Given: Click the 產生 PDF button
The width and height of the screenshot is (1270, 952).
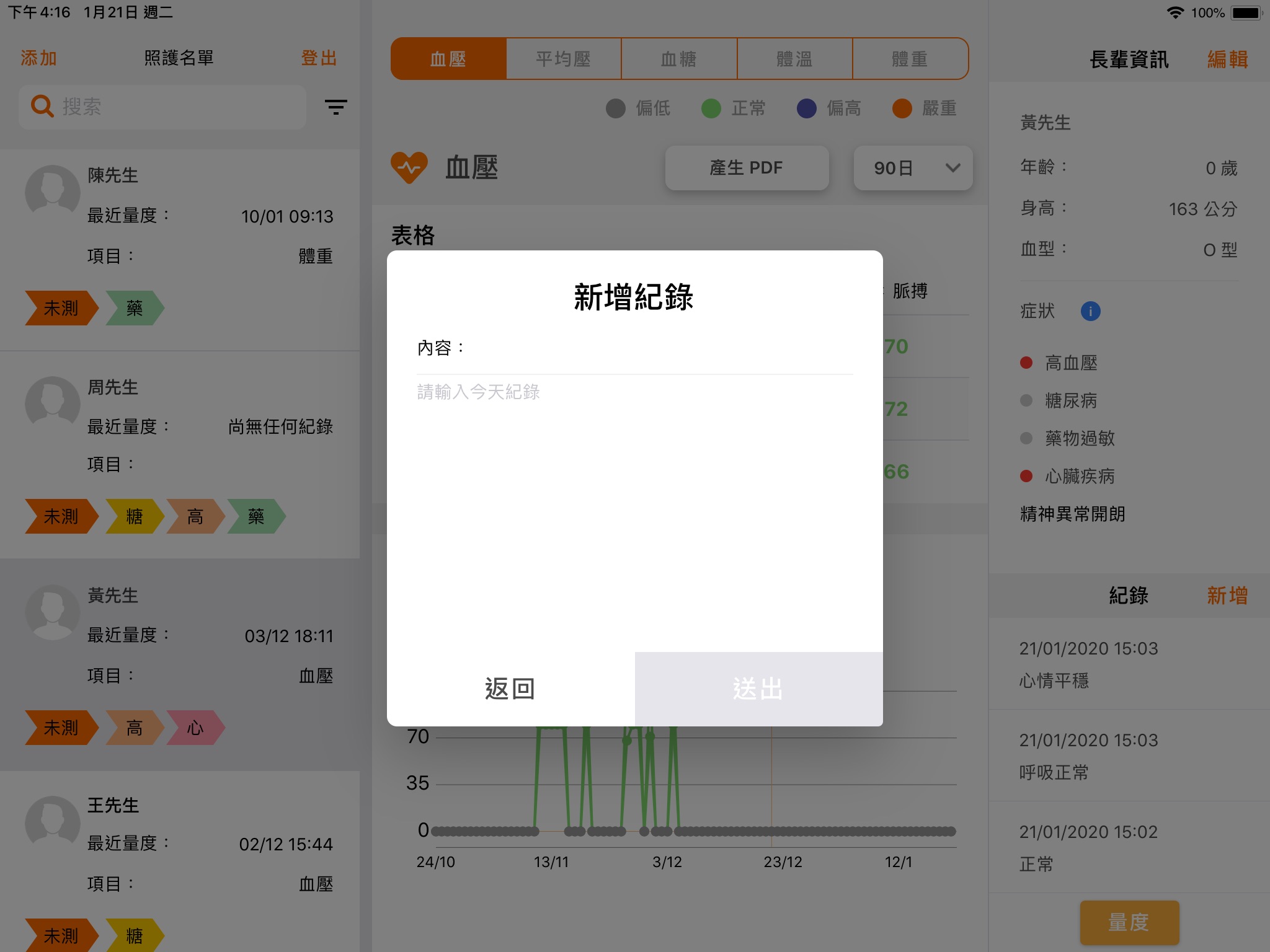Looking at the screenshot, I should (x=747, y=168).
